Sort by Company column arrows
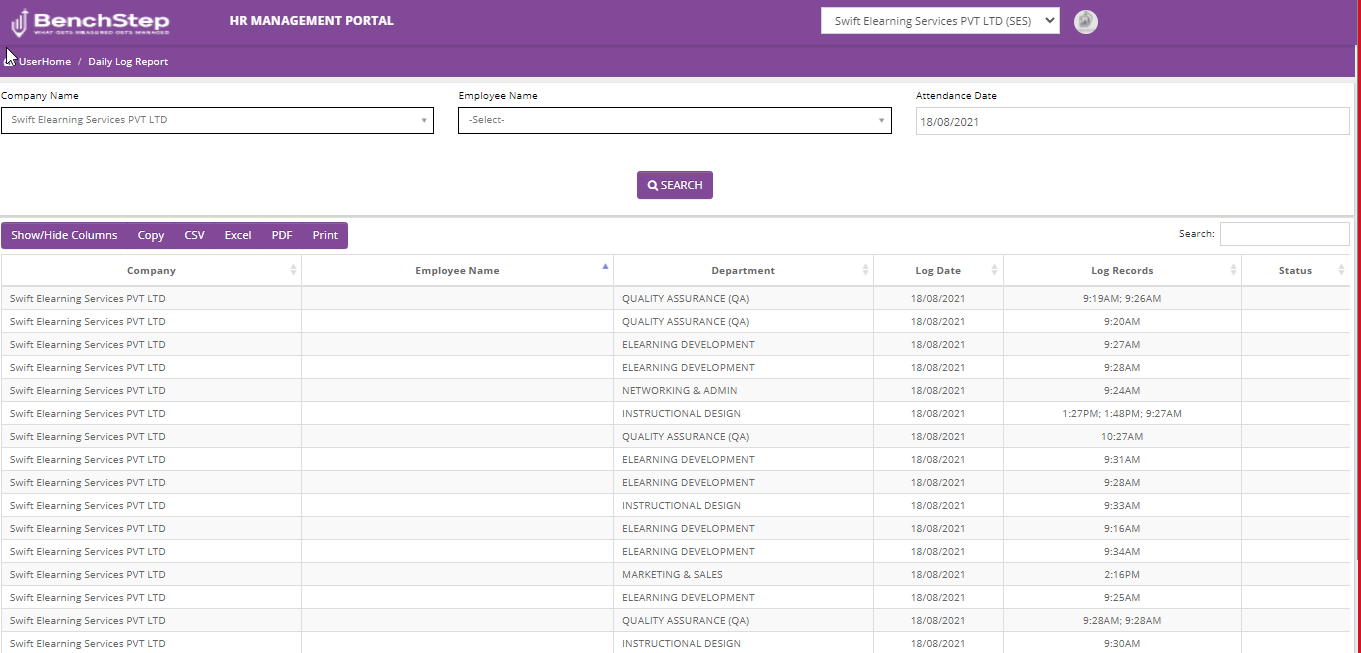The image size is (1361, 653). click(293, 270)
